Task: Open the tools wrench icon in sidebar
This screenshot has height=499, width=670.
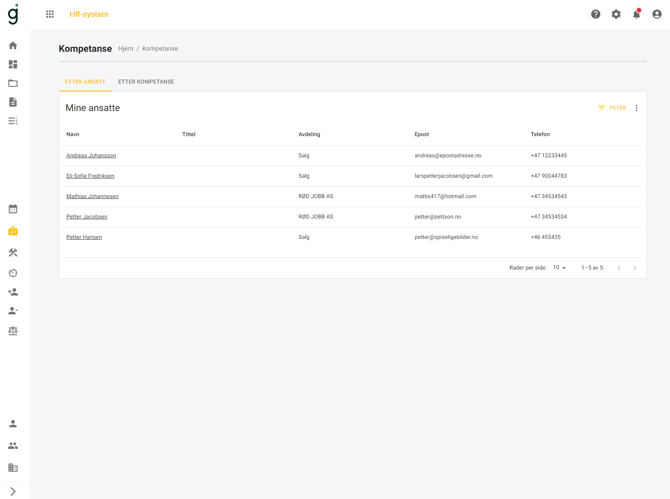Action: 13,252
